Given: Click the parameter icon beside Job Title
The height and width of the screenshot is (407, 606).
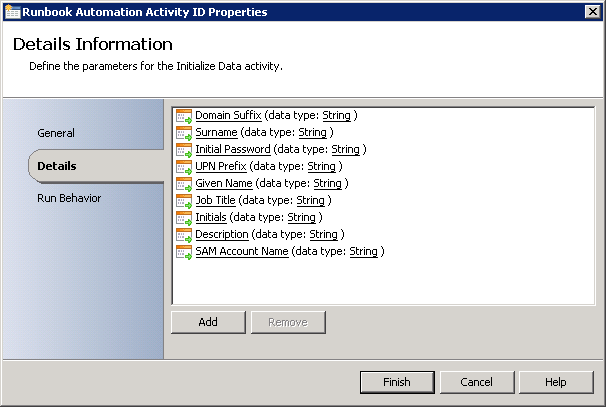Looking at the screenshot, I should click(x=183, y=201).
